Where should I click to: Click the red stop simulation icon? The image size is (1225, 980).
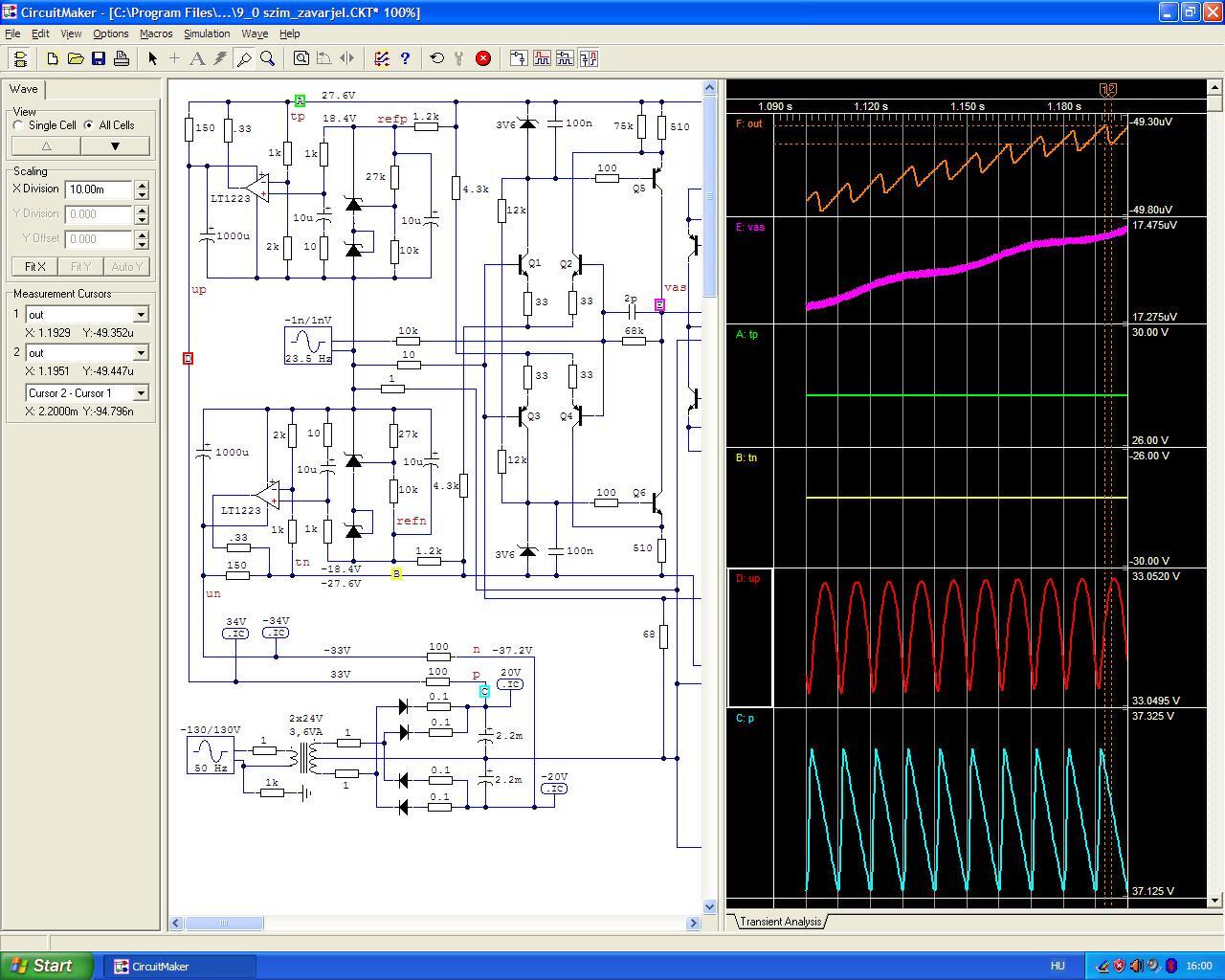(x=483, y=58)
